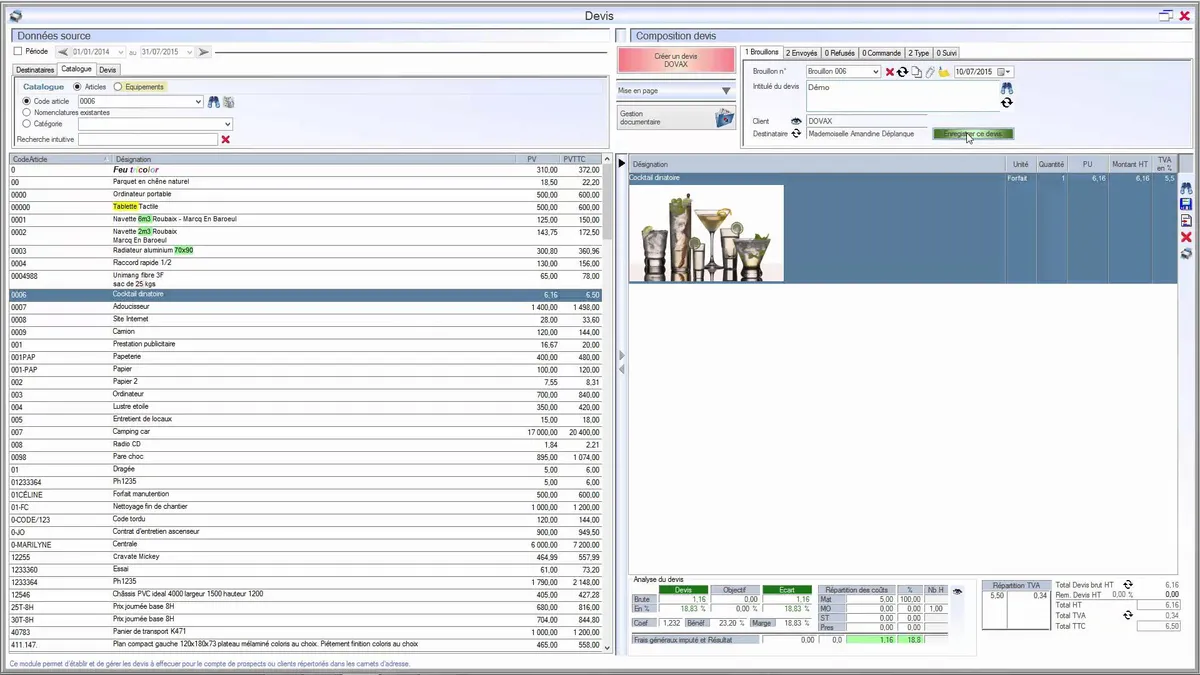The image size is (1200, 675).
Task: Choose the Code article radio option
Action: click(27, 101)
